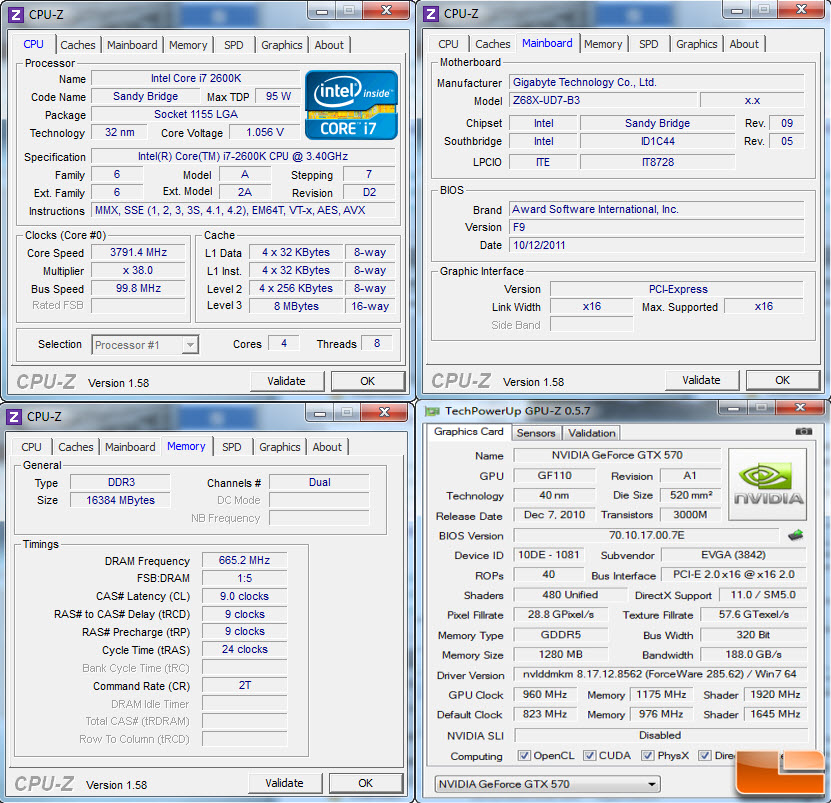The height and width of the screenshot is (803, 831).
Task: Switch to the Caches tab in the CPU-Z motherboard window
Action: click(x=493, y=44)
